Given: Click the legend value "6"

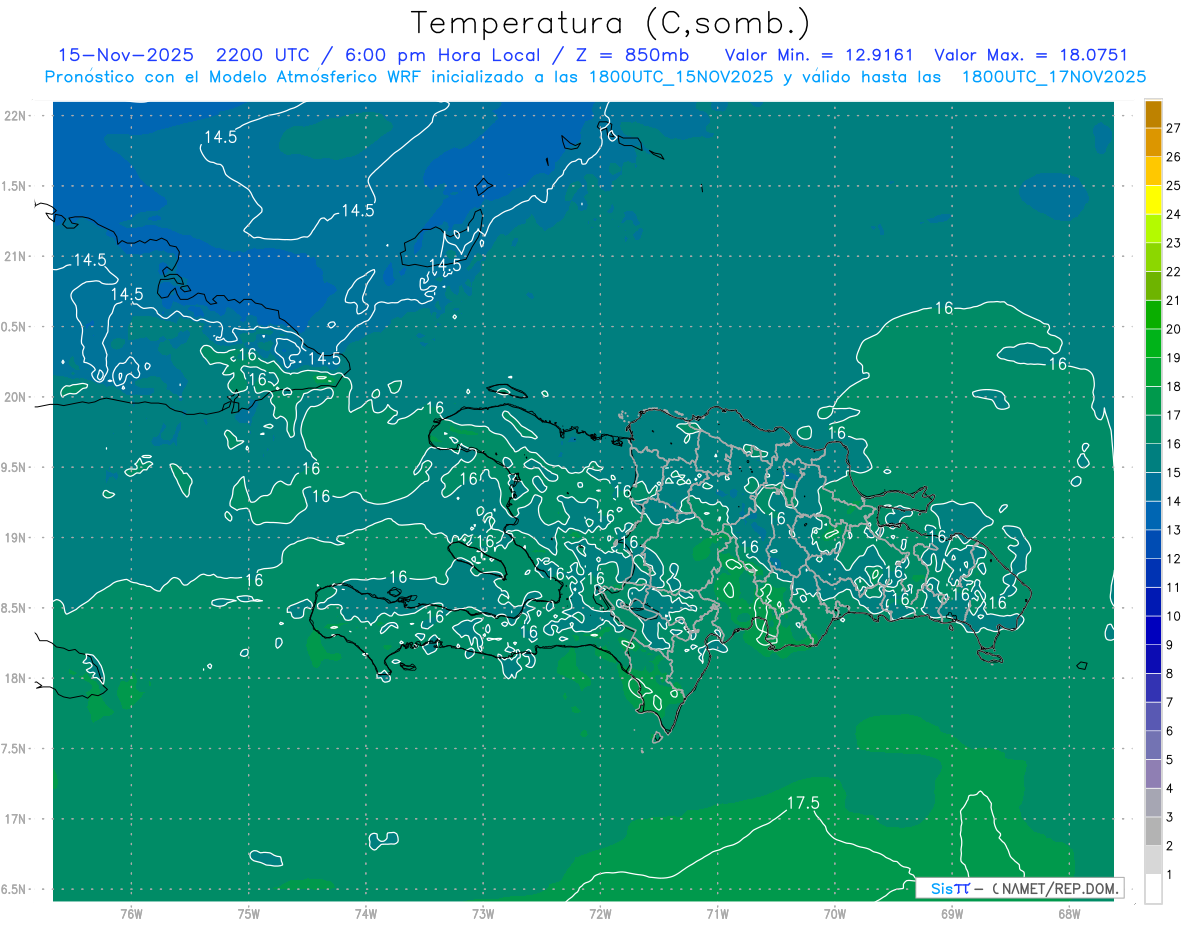Looking at the screenshot, I should [1170, 731].
